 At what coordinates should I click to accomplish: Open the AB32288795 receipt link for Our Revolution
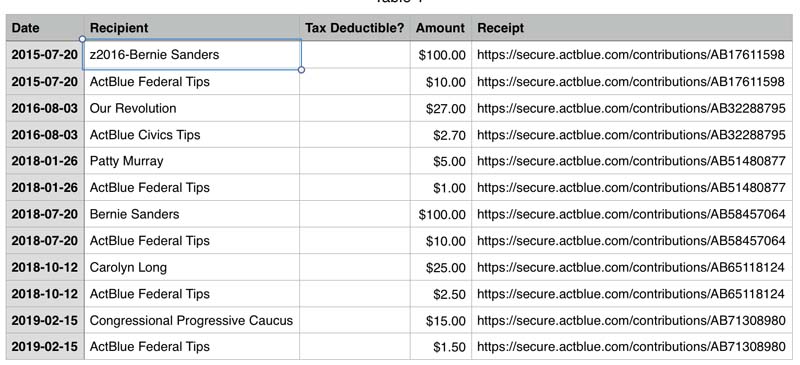point(631,108)
